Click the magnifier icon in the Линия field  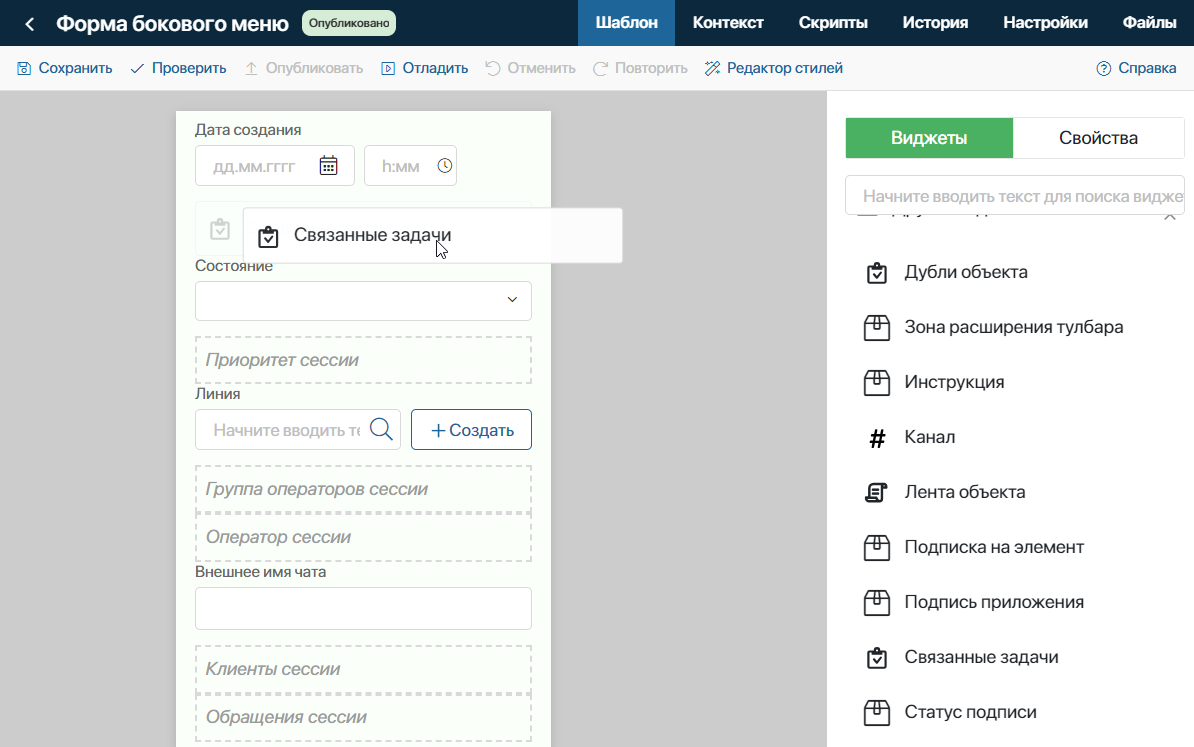[382, 429]
